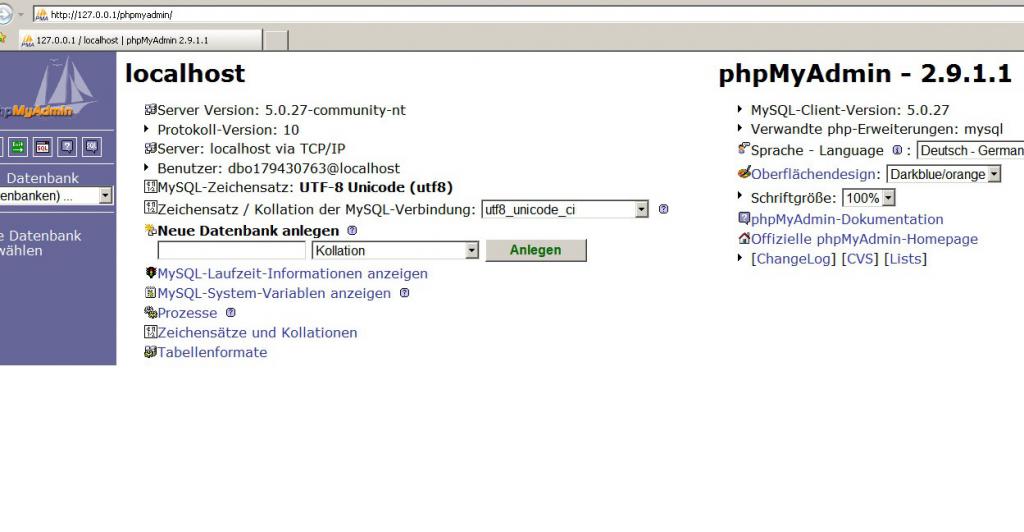
Task: Click the house icon for official homepage
Action: click(744, 238)
